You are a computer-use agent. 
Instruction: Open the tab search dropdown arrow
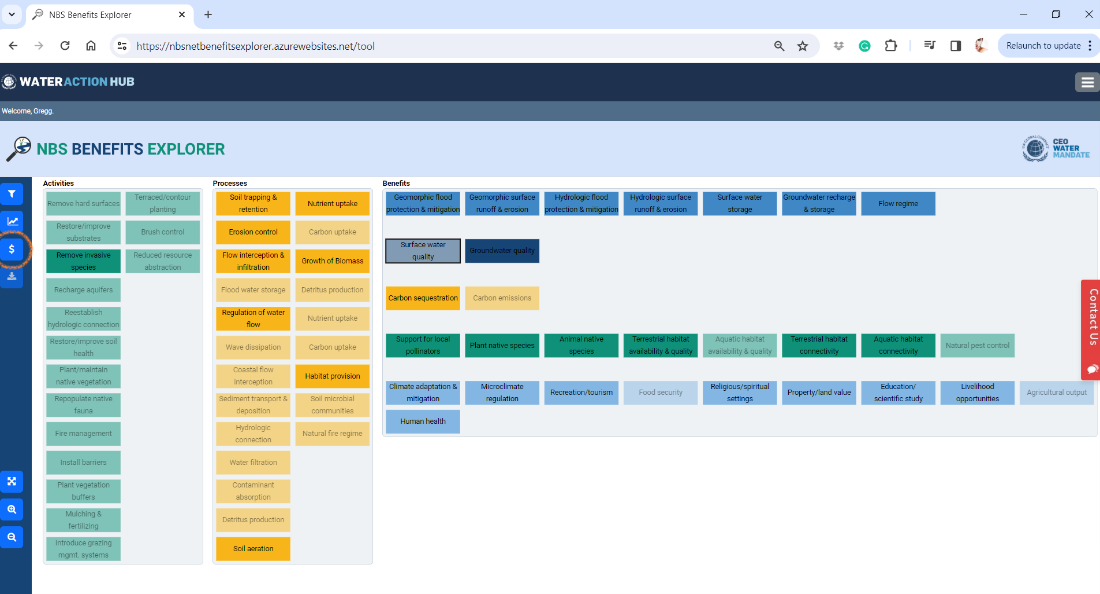click(12, 14)
